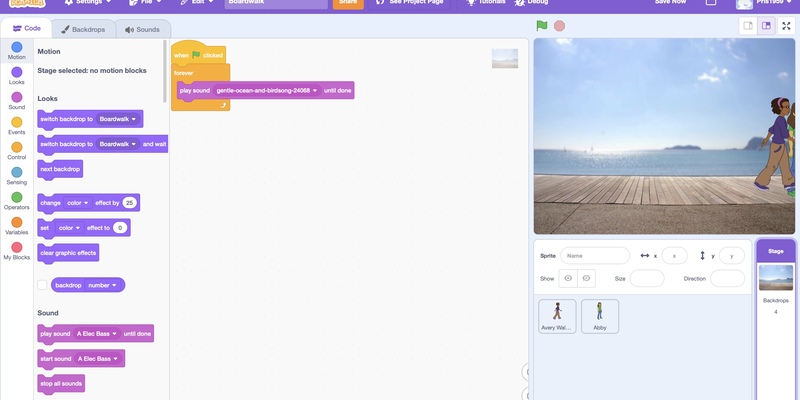Show the sprite using the eye icon
Image resolution: width=800 pixels, height=400 pixels.
point(568,278)
